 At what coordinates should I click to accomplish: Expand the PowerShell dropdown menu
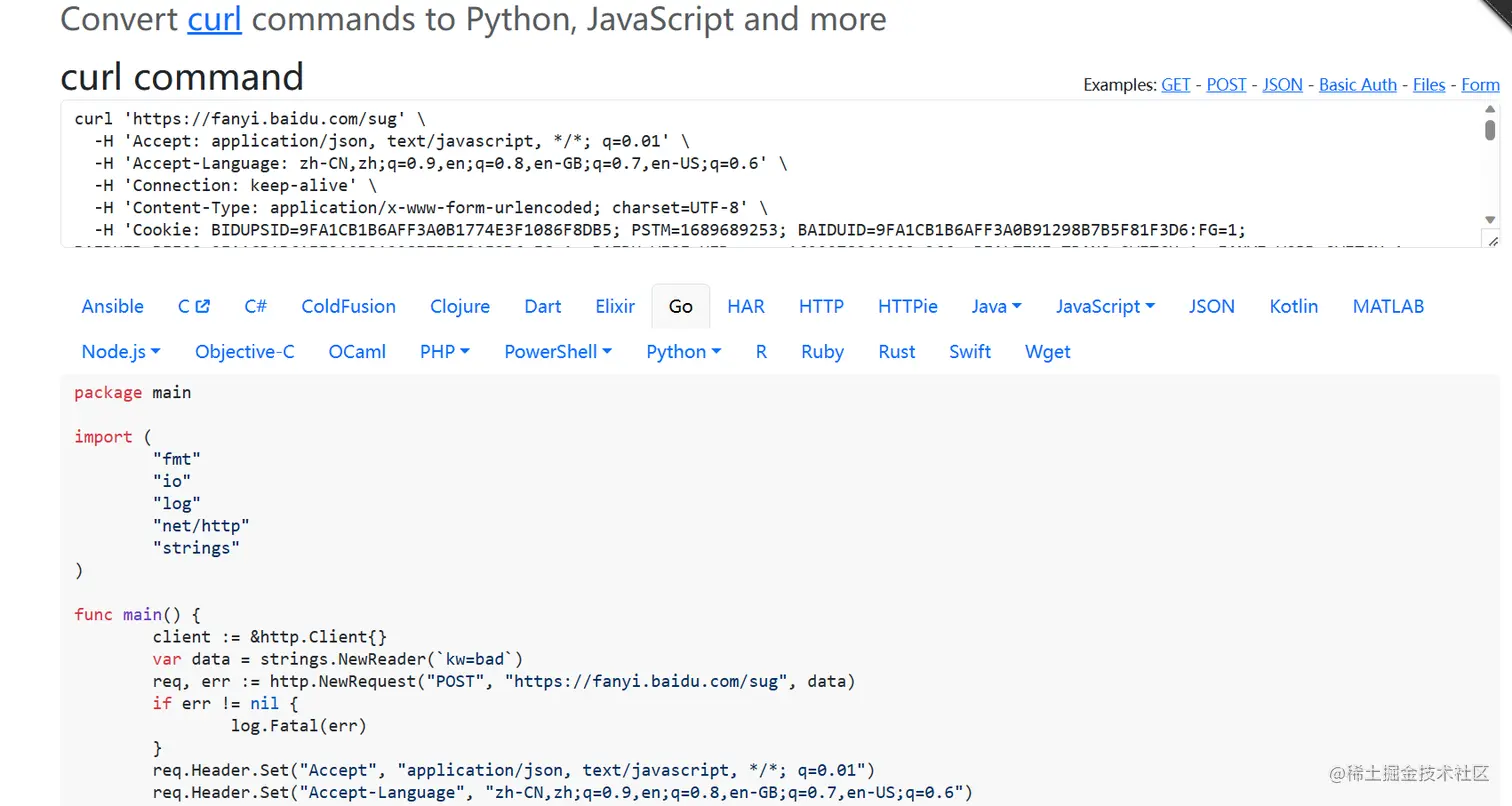558,352
